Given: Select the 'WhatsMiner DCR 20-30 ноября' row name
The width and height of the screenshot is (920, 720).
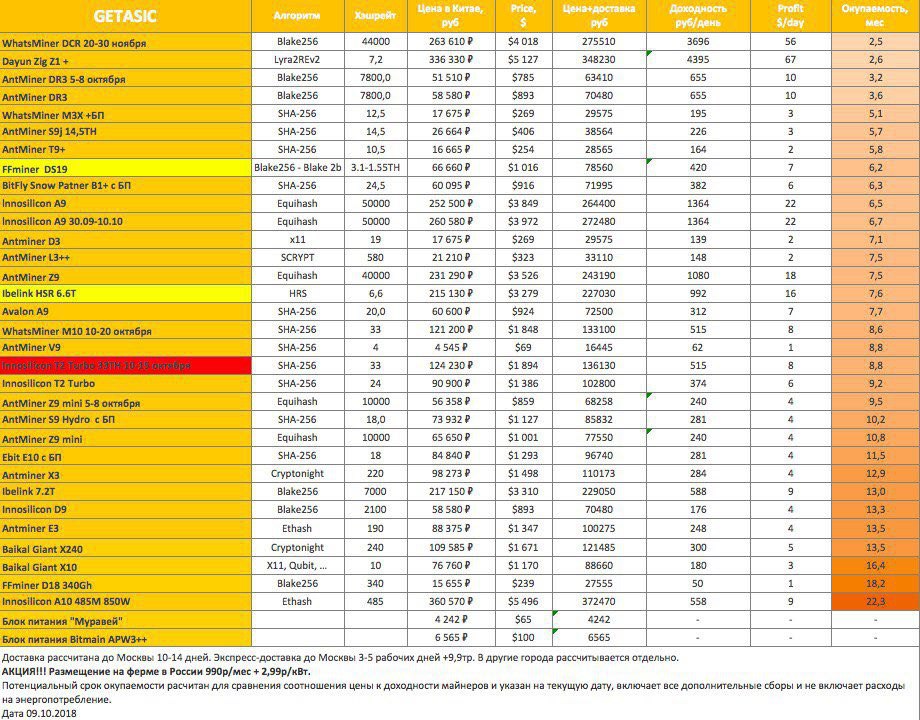Looking at the screenshot, I should pyautogui.click(x=126, y=42).
